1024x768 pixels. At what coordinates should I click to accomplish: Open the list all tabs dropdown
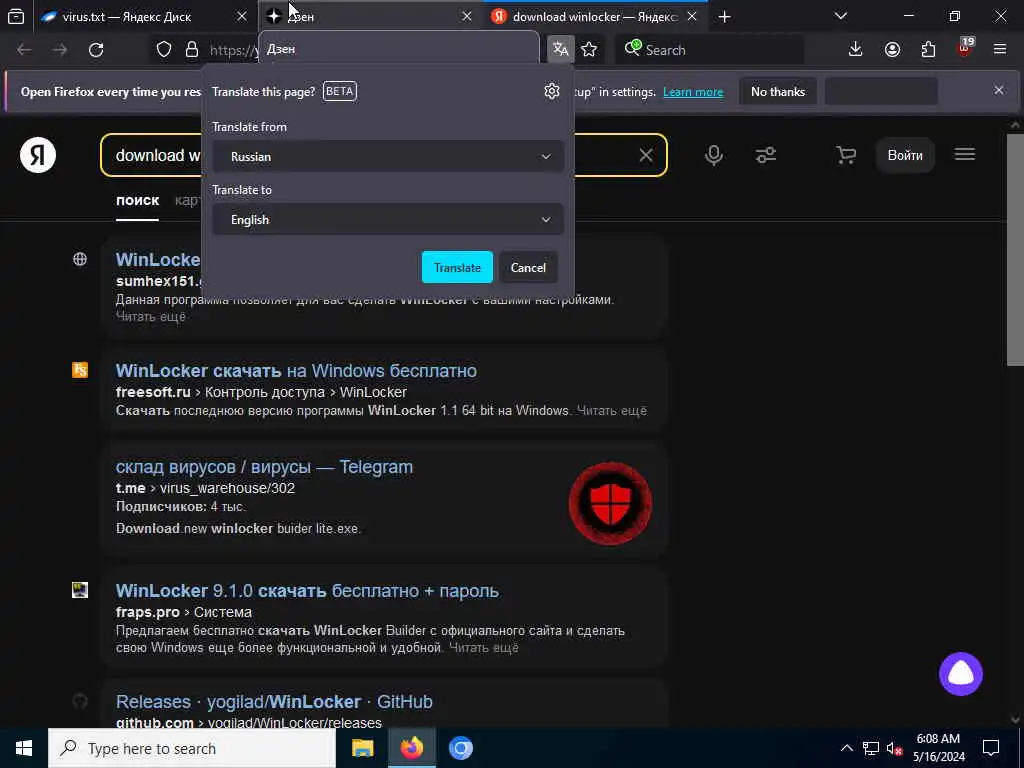(x=841, y=17)
